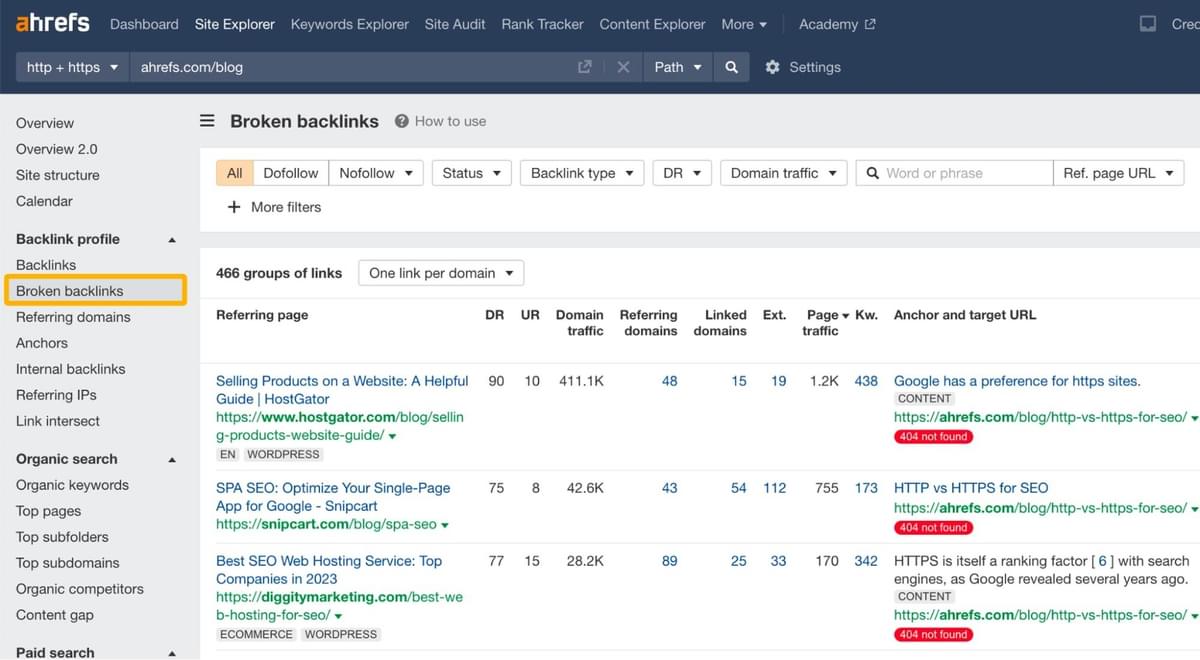Open the Status filter dropdown
The image size is (1200, 660).
pos(472,173)
